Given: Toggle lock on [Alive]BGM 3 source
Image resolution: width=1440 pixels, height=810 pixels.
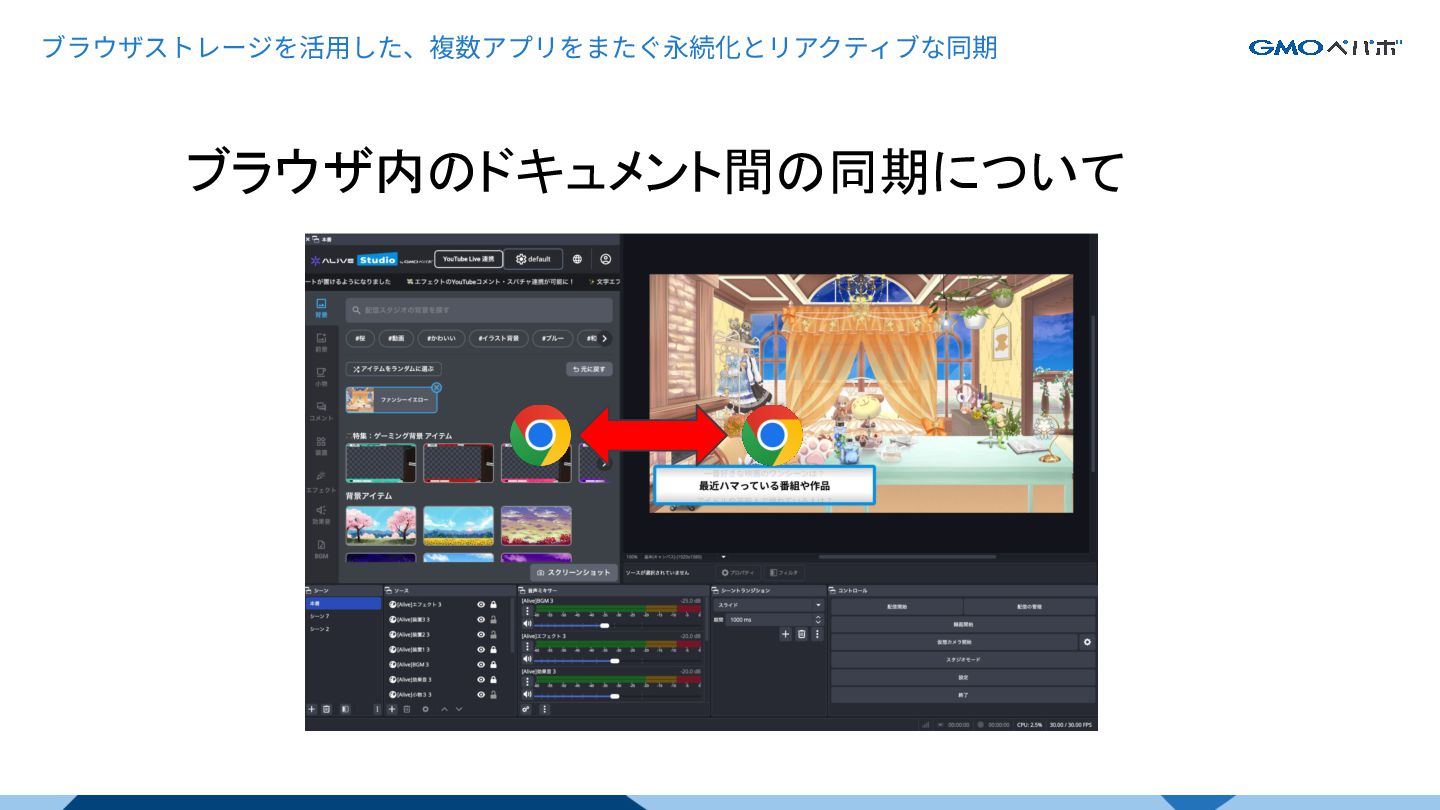Looking at the screenshot, I should coord(493,664).
